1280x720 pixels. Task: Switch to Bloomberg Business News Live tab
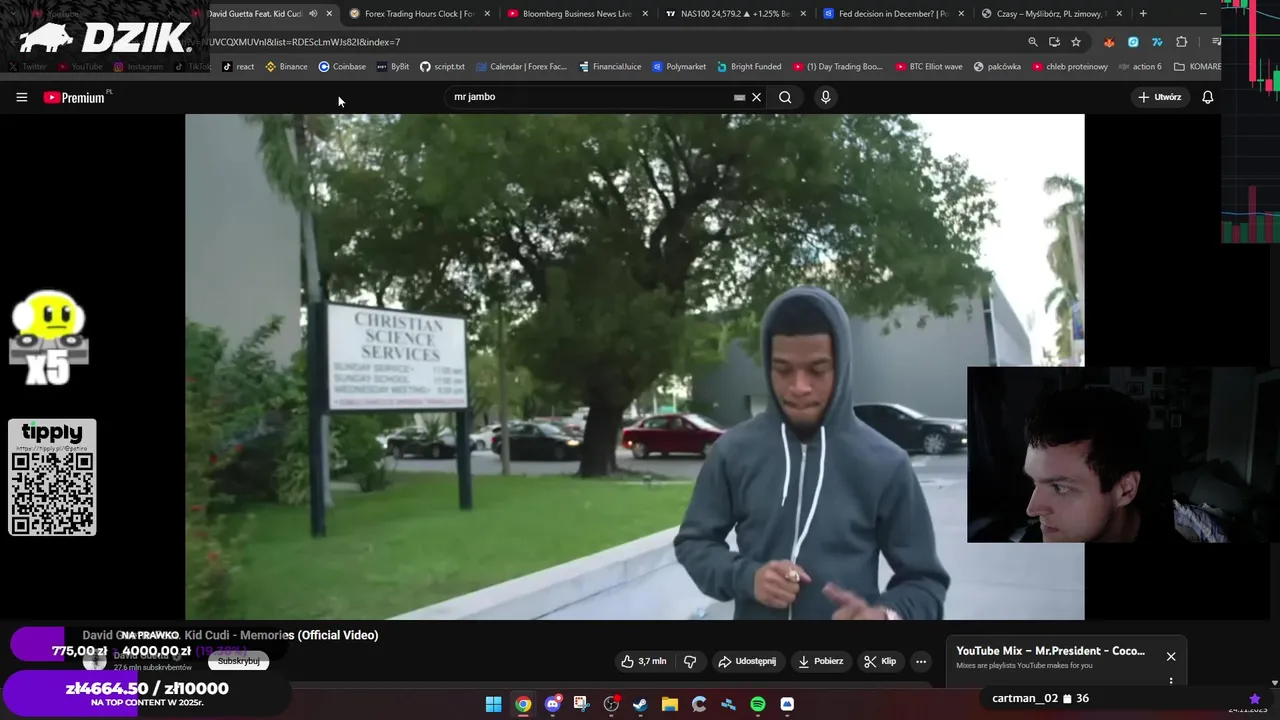pos(576,14)
